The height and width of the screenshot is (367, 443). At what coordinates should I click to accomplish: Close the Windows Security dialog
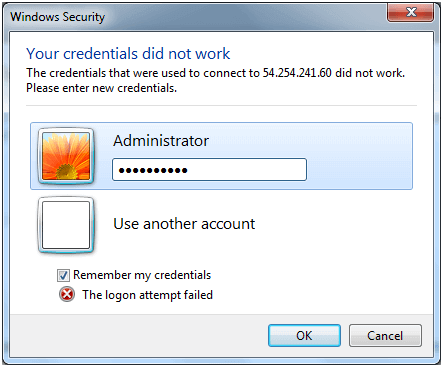(x=411, y=13)
